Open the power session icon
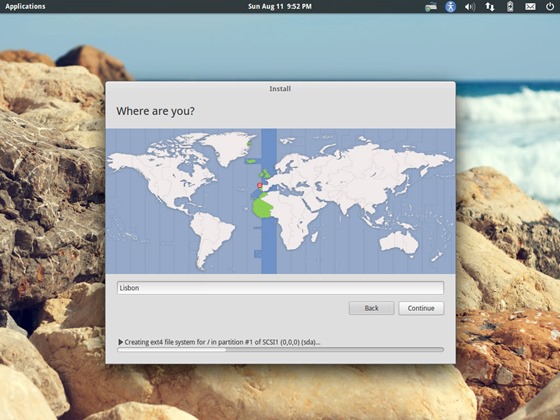This screenshot has width=560, height=420. [550, 6]
